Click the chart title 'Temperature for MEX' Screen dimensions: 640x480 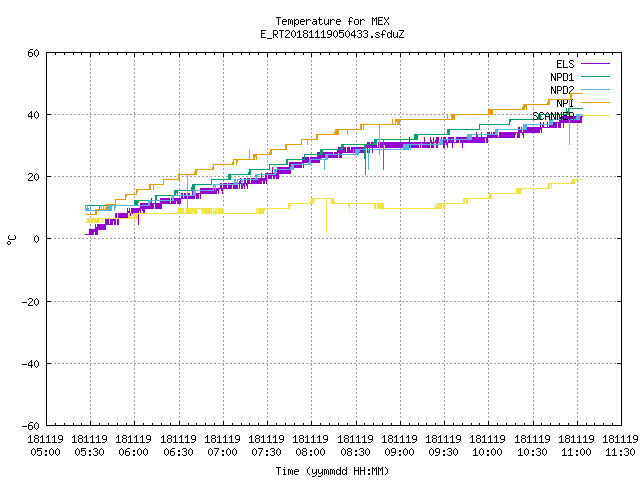point(332,21)
